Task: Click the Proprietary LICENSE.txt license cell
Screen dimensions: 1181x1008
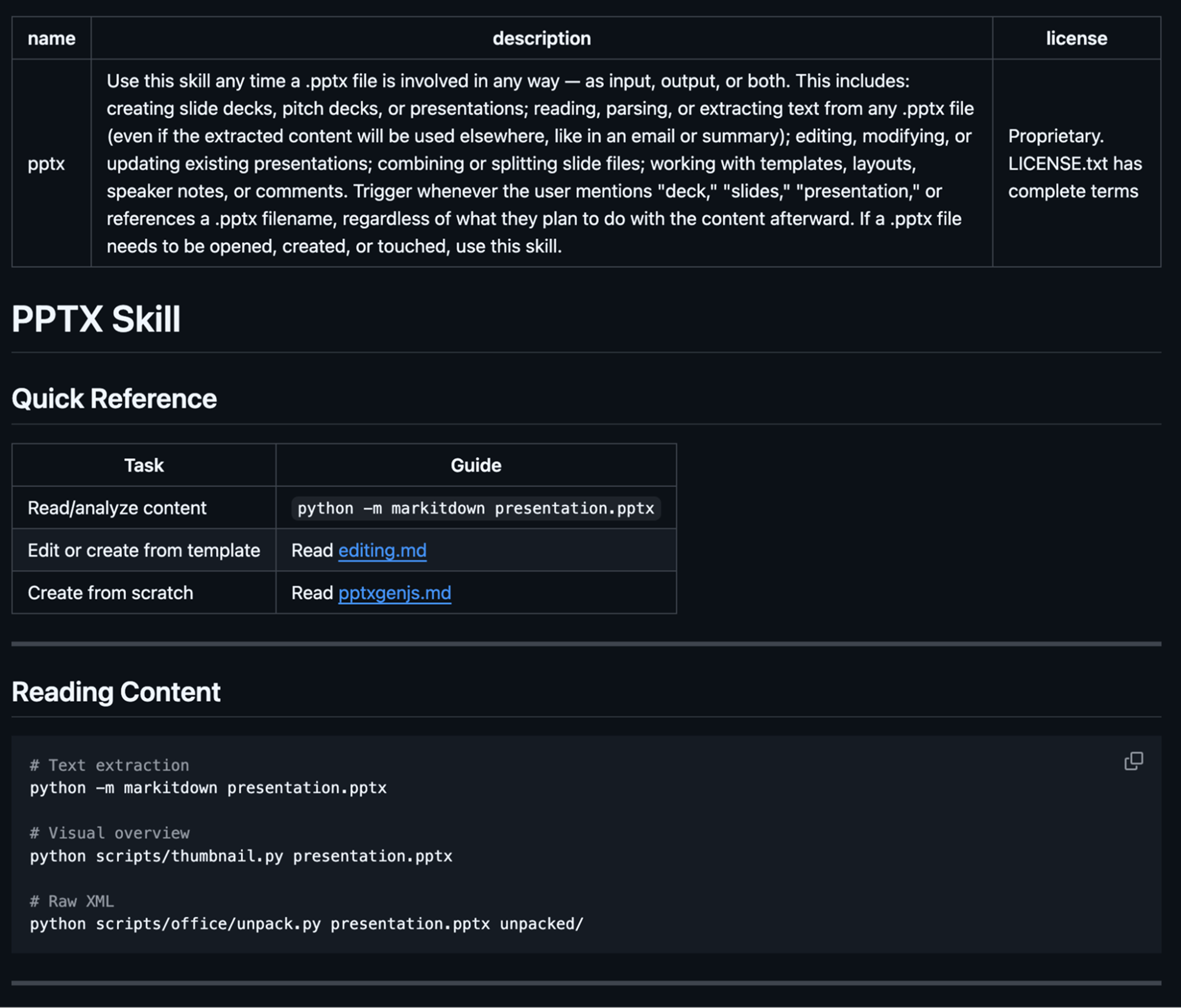Action: 1074,164
